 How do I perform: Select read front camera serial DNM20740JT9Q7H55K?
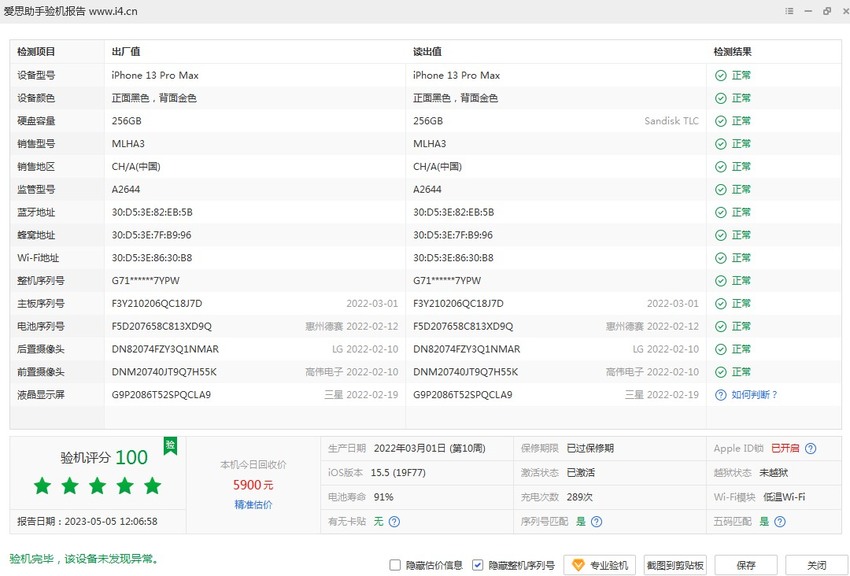[465, 372]
